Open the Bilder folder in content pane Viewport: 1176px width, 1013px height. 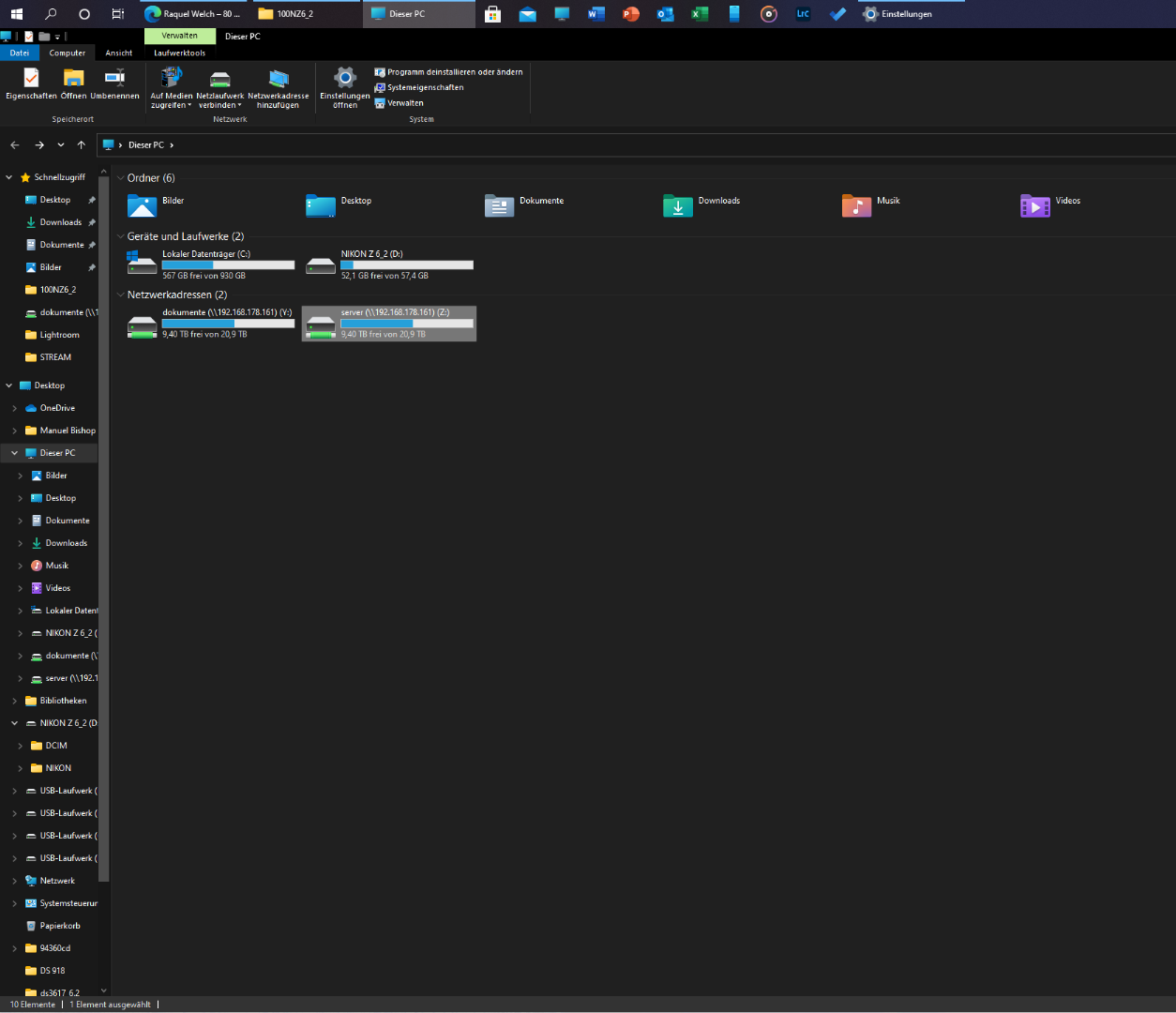(157, 205)
